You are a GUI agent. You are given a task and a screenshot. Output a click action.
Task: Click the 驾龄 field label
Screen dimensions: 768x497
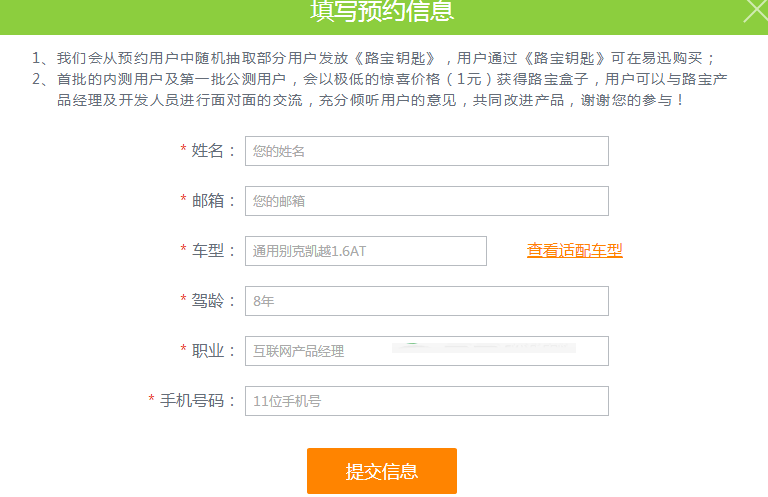tap(213, 301)
